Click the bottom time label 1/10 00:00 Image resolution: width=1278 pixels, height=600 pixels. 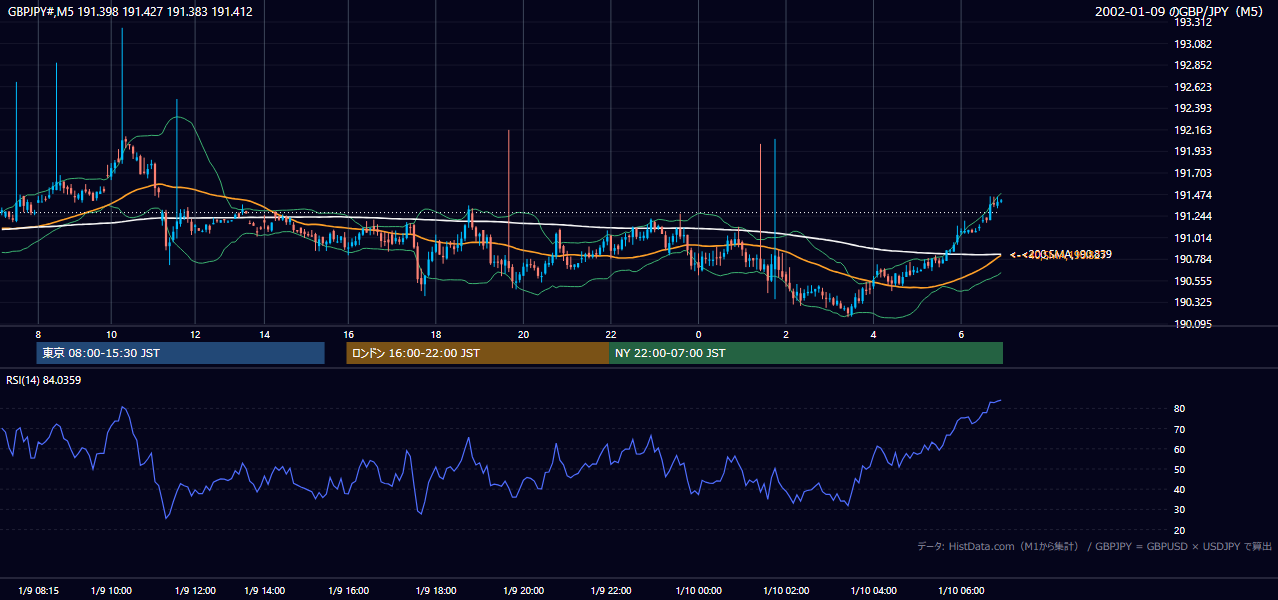(698, 591)
